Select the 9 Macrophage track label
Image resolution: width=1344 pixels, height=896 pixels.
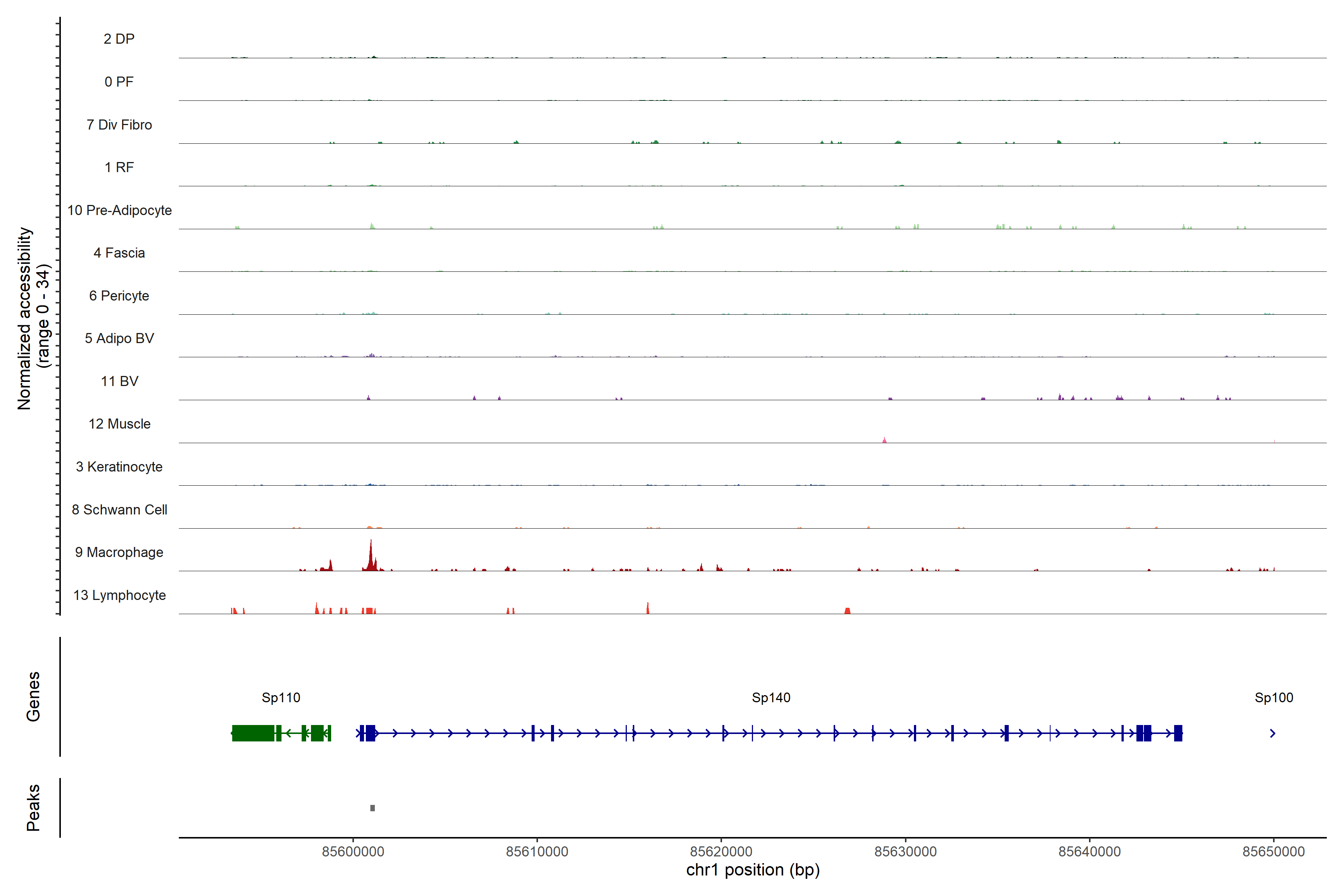pyautogui.click(x=119, y=552)
